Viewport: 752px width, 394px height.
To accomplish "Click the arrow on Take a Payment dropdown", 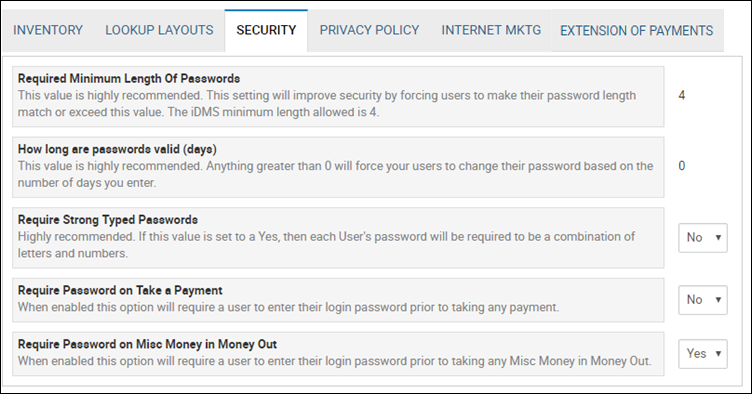I will [x=718, y=300].
